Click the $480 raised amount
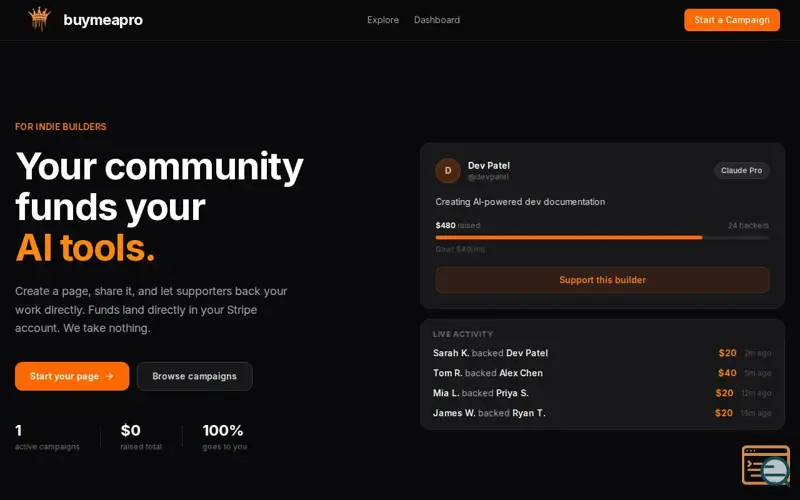Screen dimensions: 800x500 coord(458,225)
